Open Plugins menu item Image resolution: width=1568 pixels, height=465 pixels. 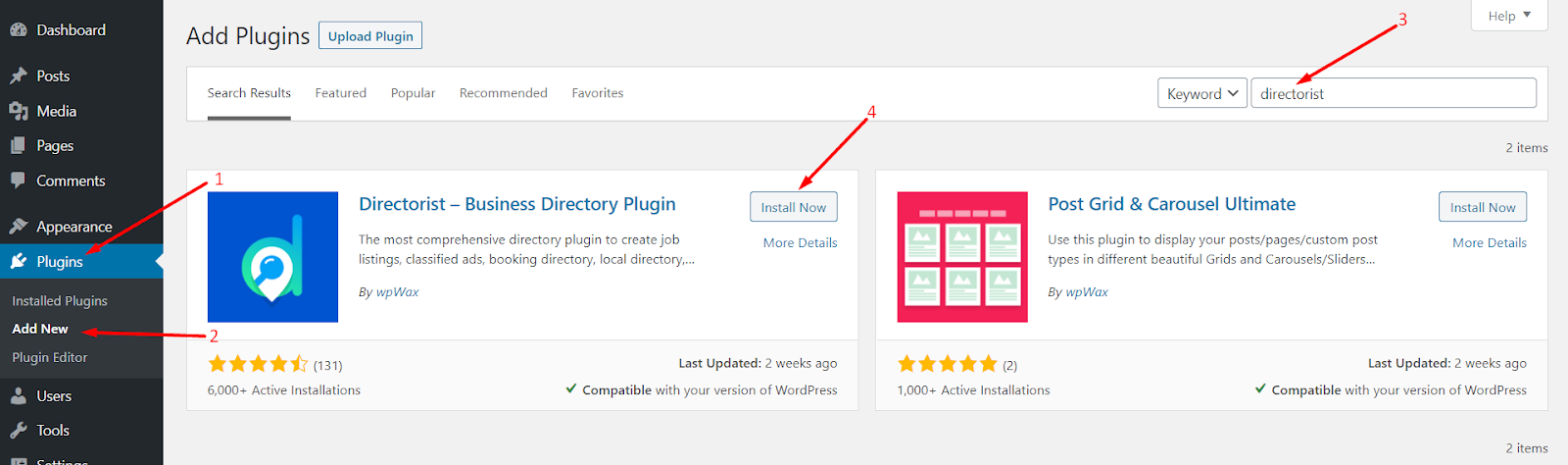click(x=81, y=261)
